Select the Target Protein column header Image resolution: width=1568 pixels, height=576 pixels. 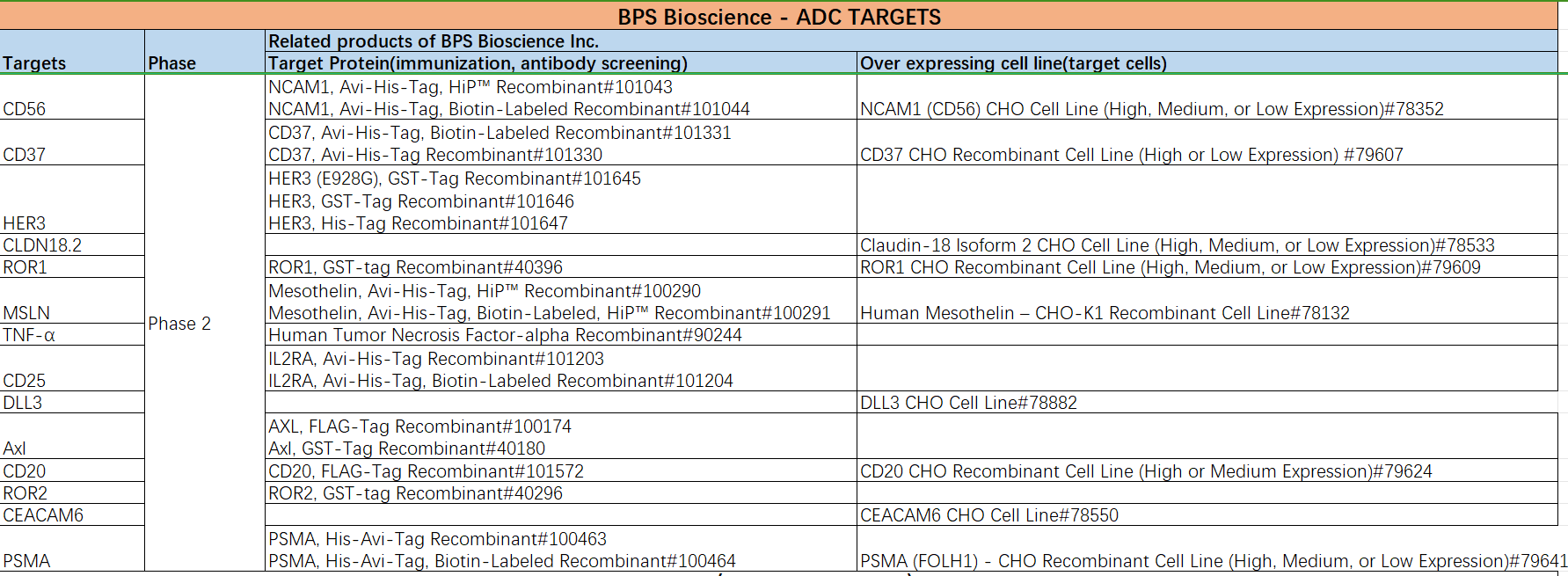click(478, 63)
